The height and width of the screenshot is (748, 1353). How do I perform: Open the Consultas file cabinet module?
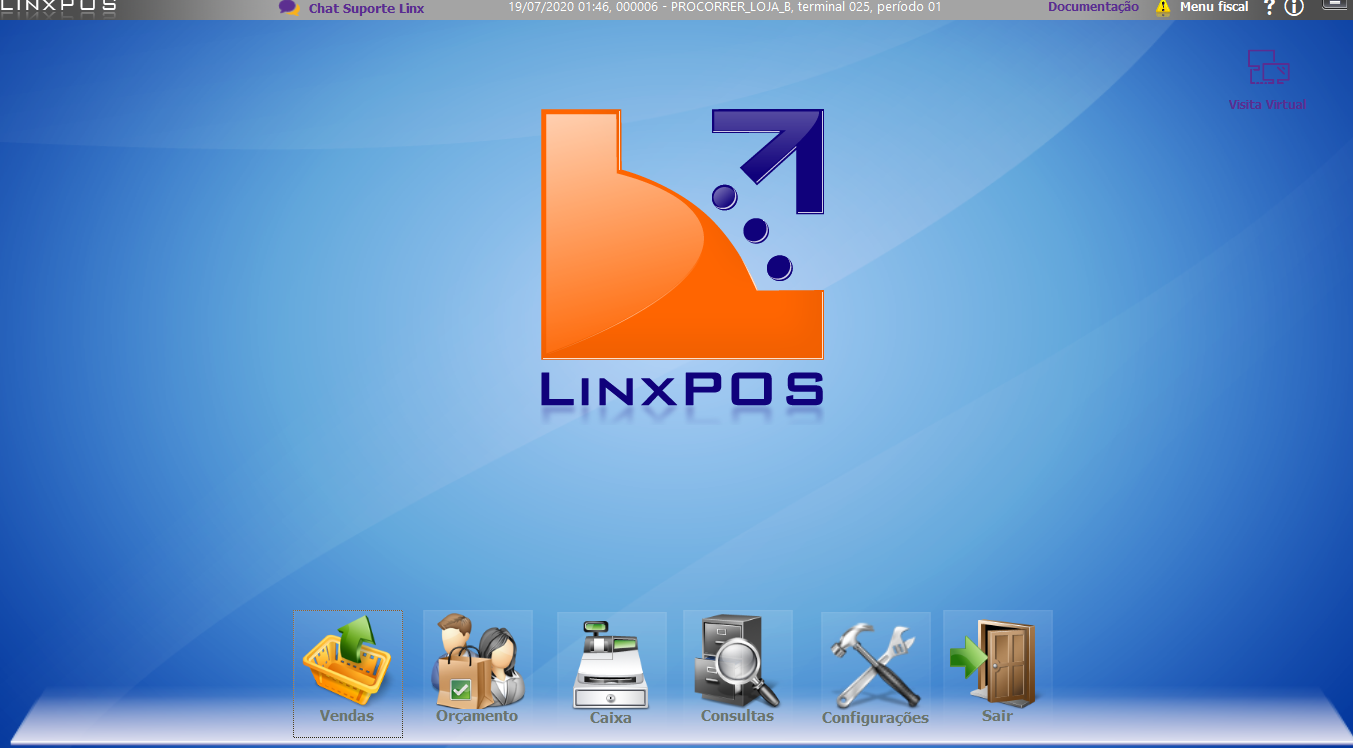(x=737, y=669)
